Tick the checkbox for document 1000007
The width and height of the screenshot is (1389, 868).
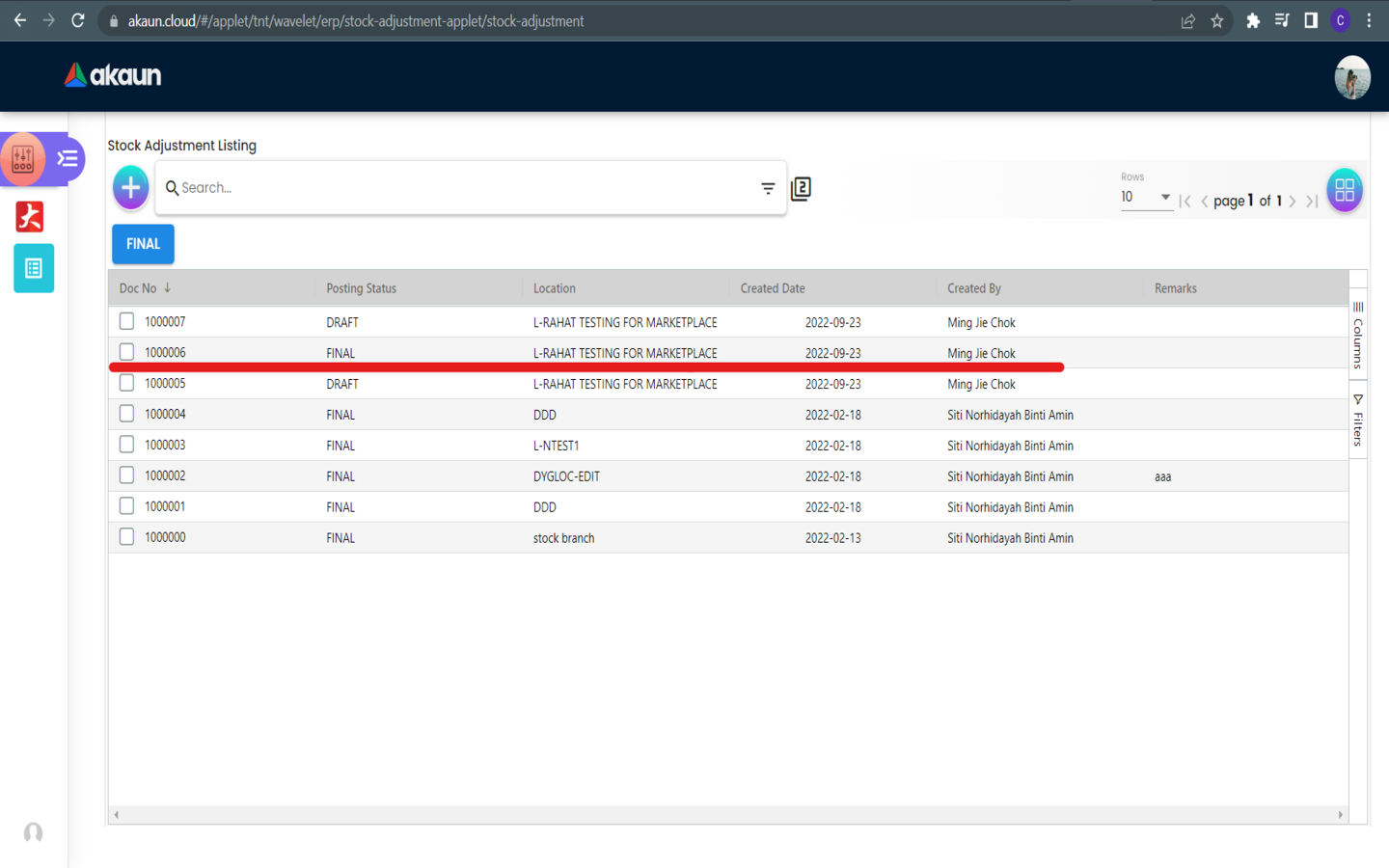126,321
